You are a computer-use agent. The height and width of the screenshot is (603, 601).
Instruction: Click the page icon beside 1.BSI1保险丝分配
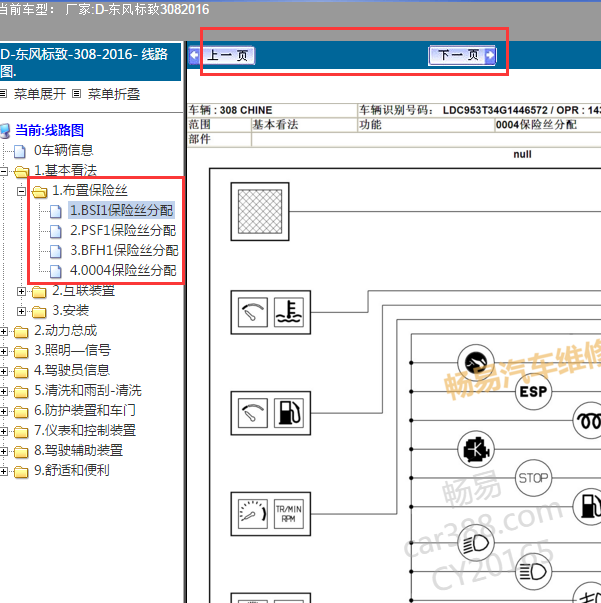[56, 211]
